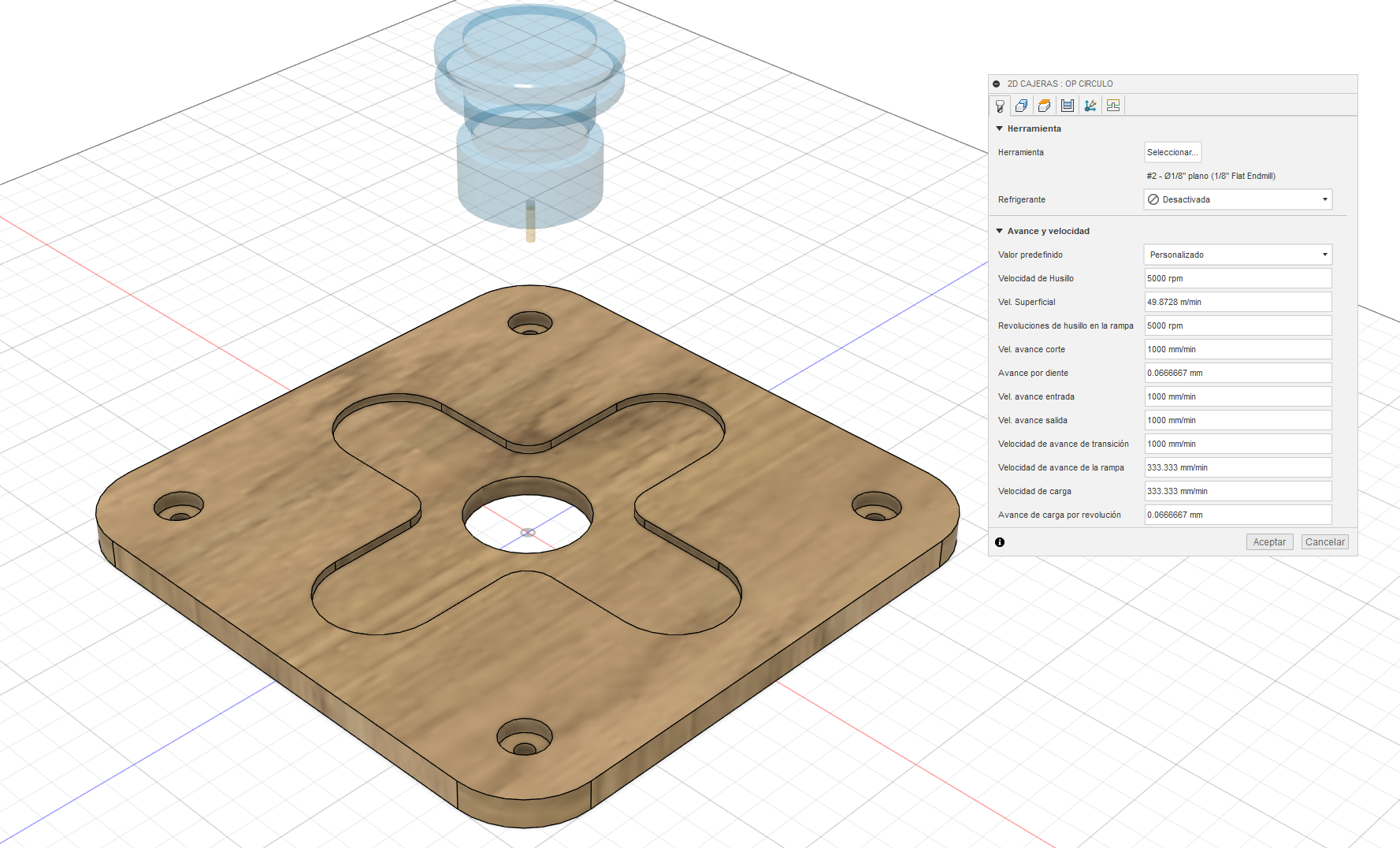Click the Cancelar button
This screenshot has width=1400, height=848.
(1325, 542)
